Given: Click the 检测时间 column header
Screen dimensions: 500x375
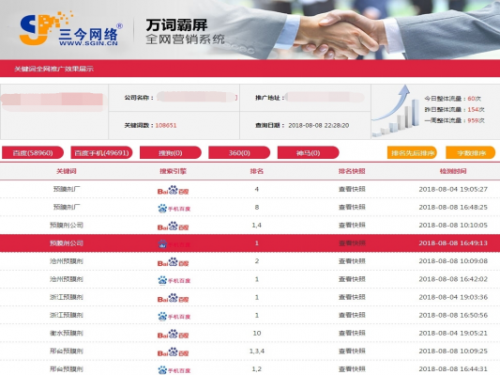Looking at the screenshot, I should pos(453,171).
